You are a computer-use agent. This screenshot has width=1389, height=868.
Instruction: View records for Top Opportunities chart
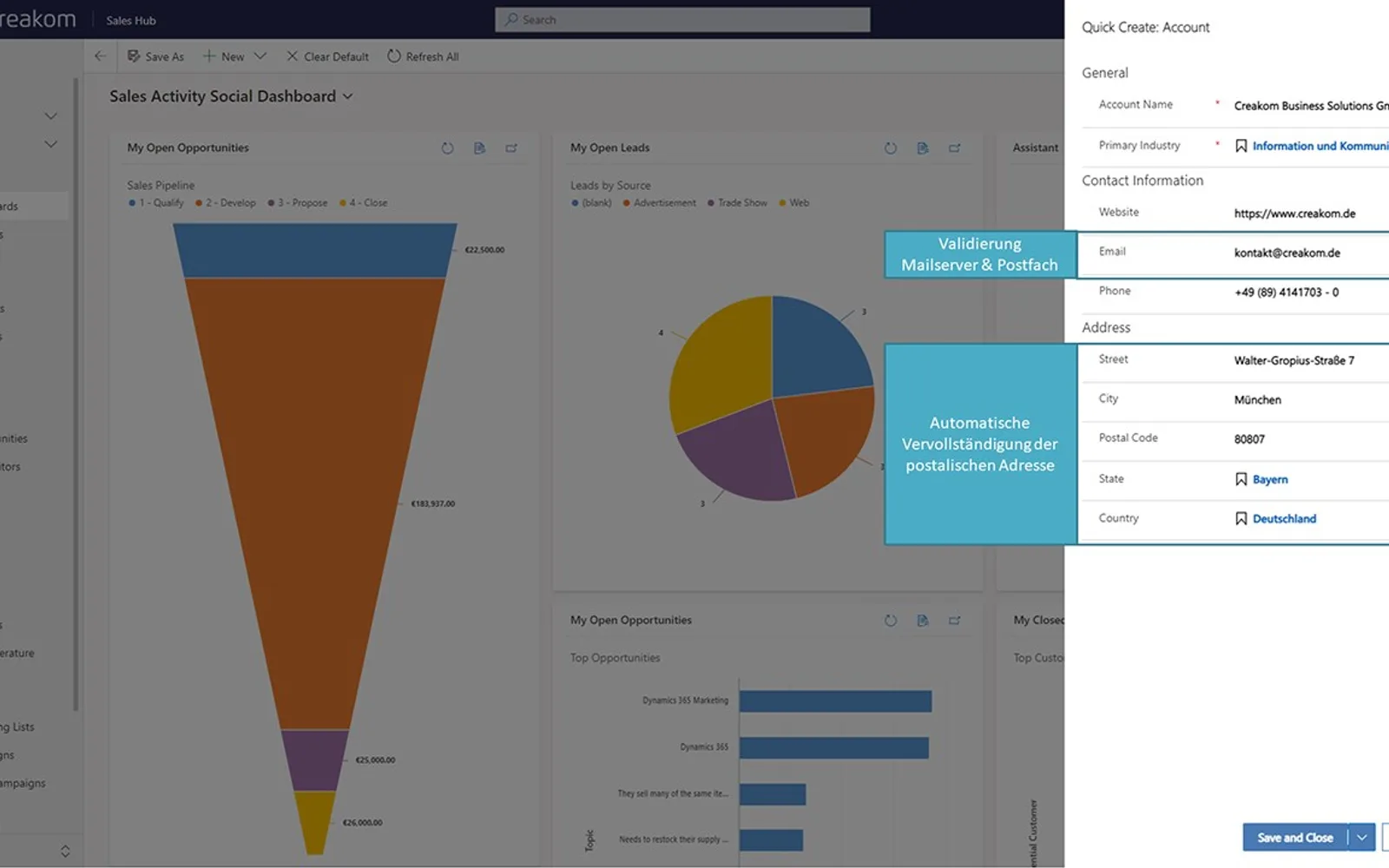click(922, 621)
